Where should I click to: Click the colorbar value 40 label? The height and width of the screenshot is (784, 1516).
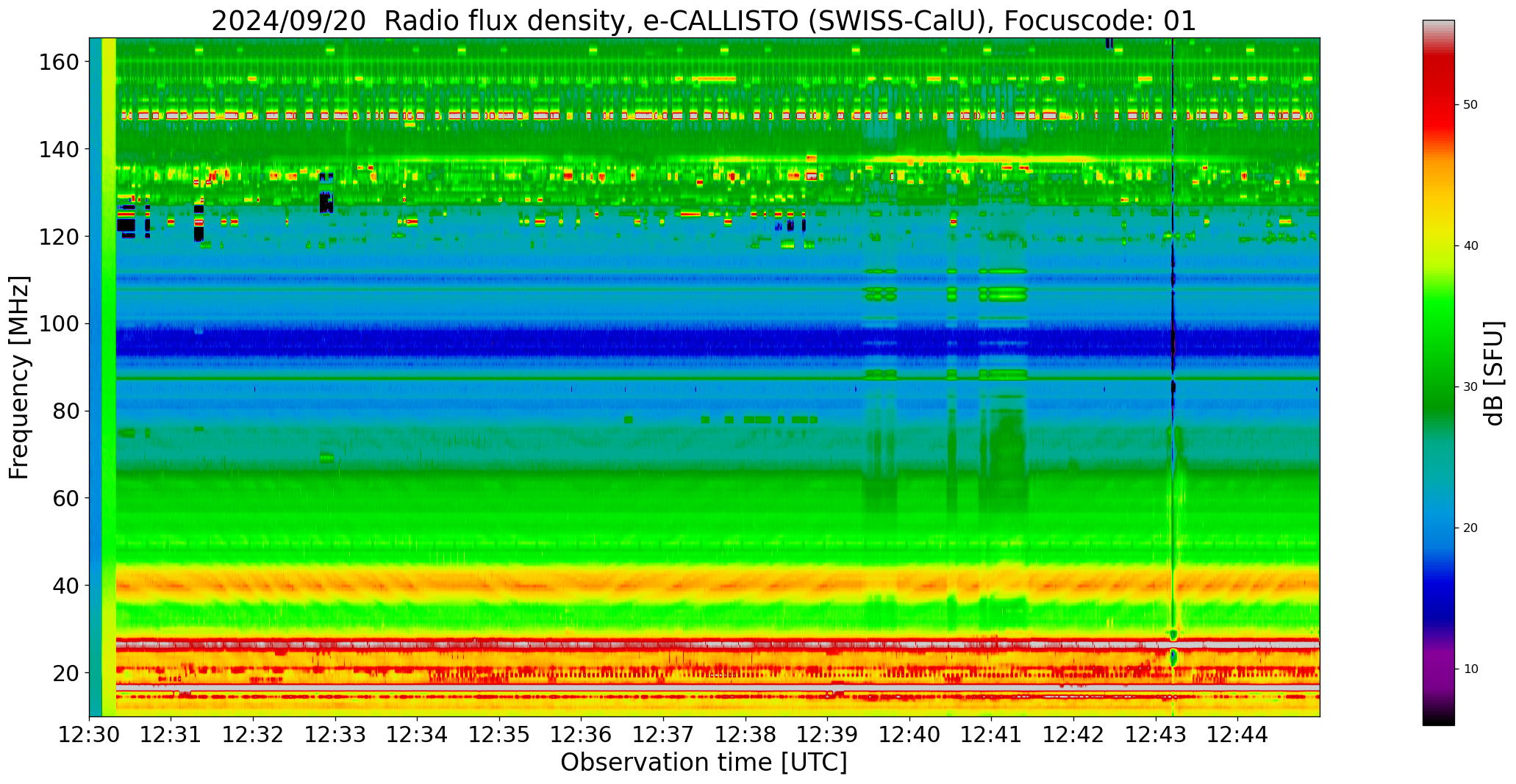point(1470,246)
